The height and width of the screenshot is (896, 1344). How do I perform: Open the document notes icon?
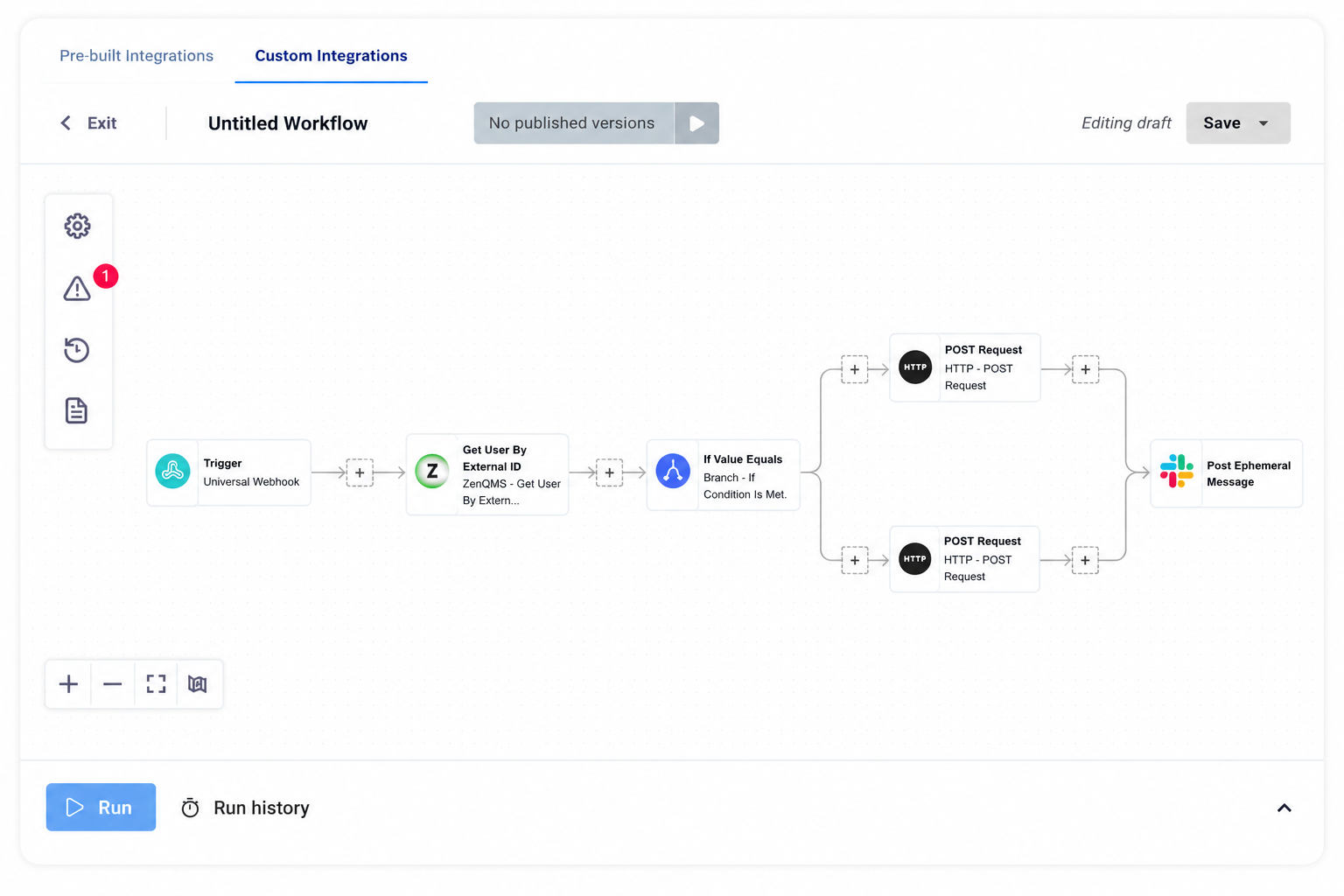click(x=77, y=410)
